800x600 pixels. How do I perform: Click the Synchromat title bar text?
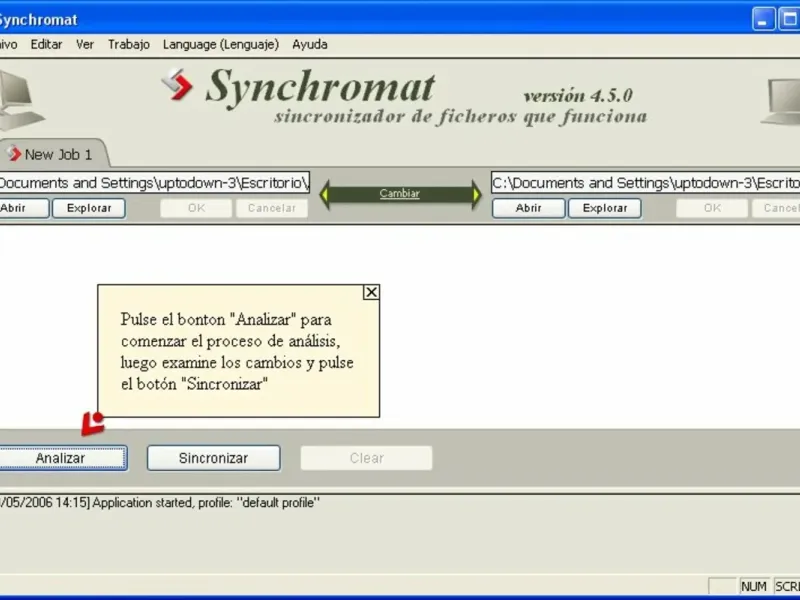pyautogui.click(x=38, y=20)
